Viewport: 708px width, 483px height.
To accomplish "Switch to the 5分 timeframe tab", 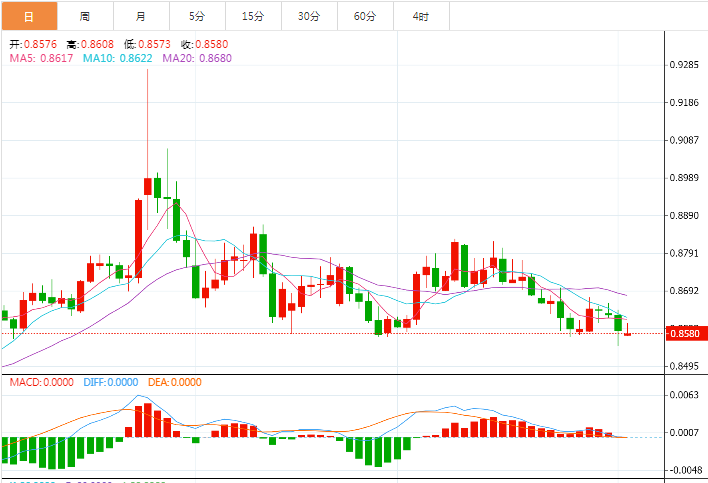I will click(197, 16).
